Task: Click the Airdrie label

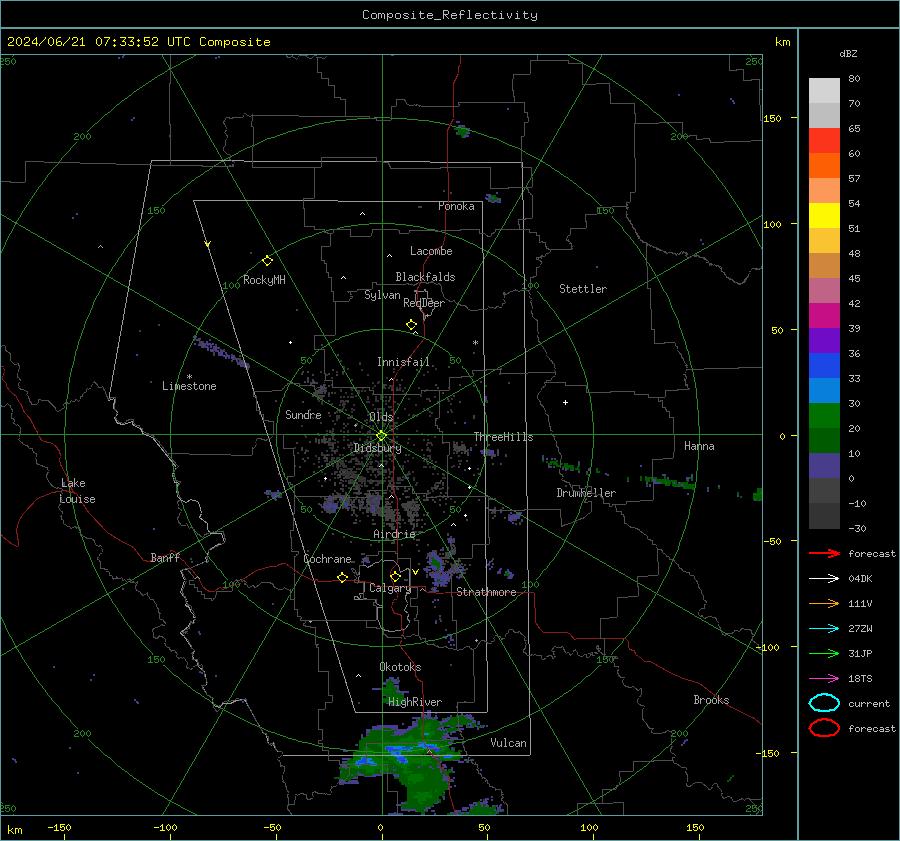Action: pos(394,534)
